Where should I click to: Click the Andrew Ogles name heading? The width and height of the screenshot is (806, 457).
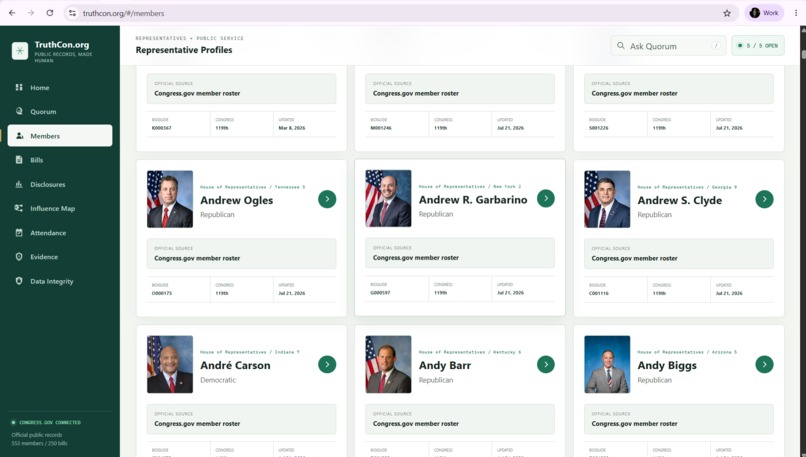click(236, 200)
